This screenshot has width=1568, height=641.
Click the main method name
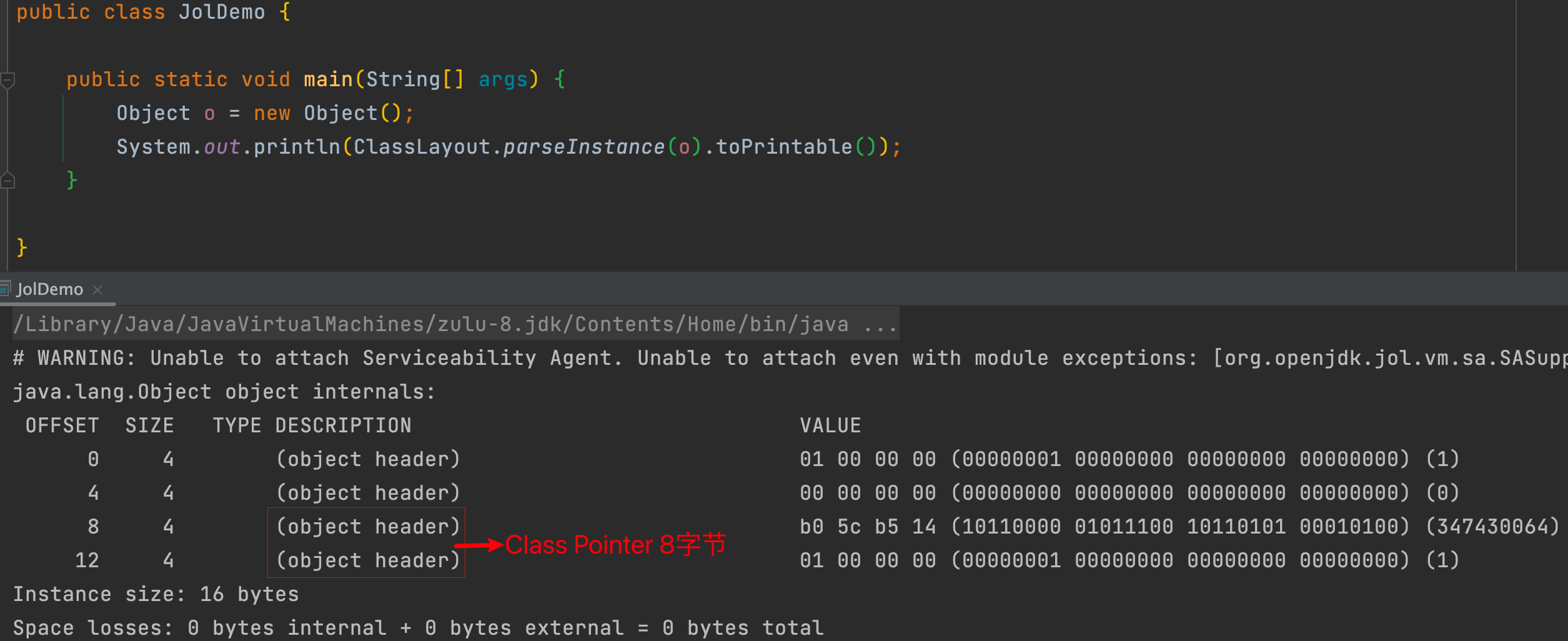[x=328, y=79]
